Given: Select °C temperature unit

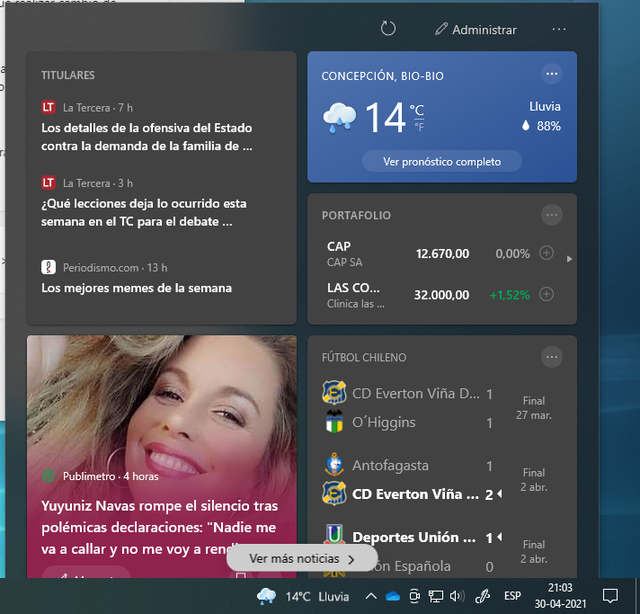Looking at the screenshot, I should pos(417,110).
